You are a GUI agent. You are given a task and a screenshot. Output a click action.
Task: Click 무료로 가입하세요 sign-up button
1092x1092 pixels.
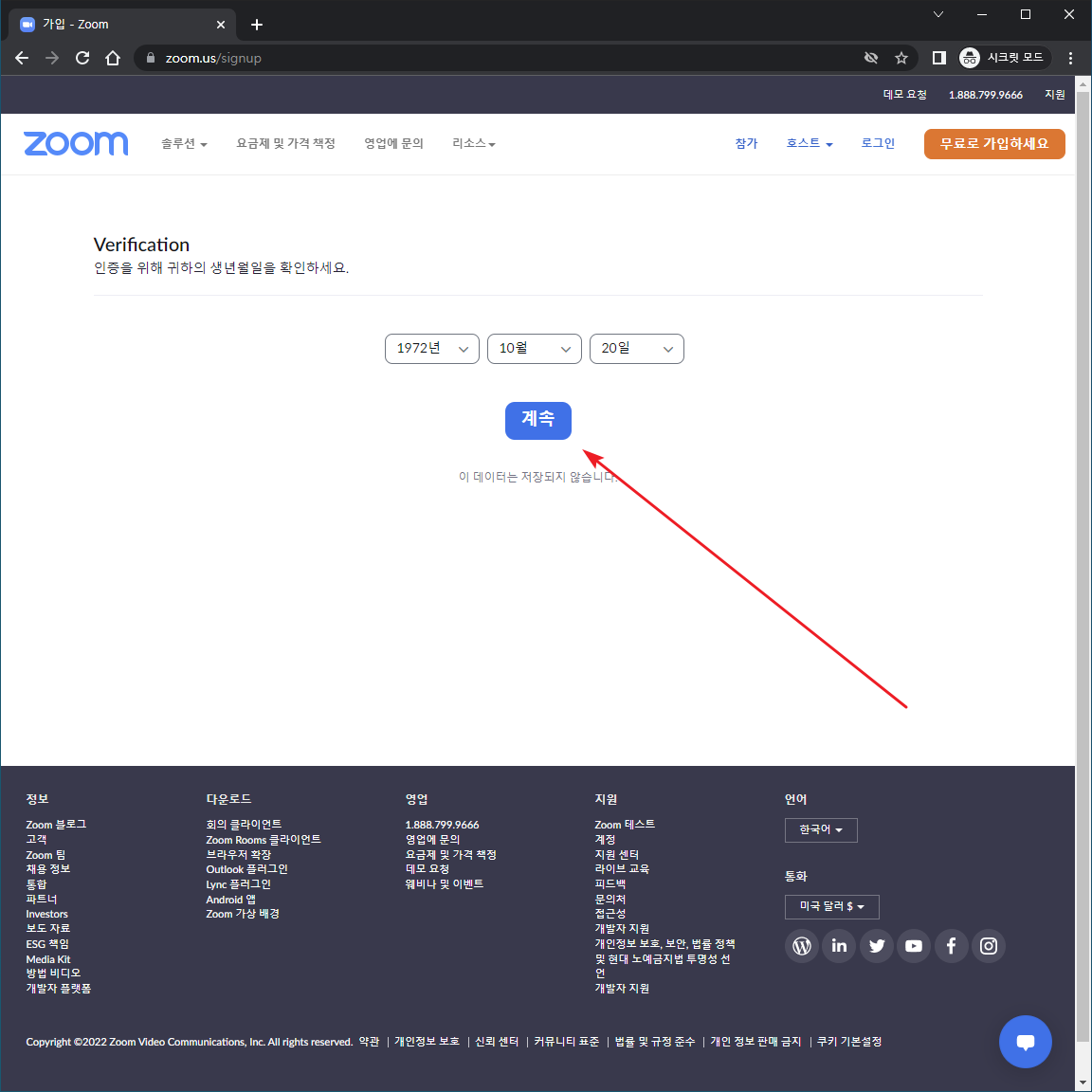pos(994,144)
